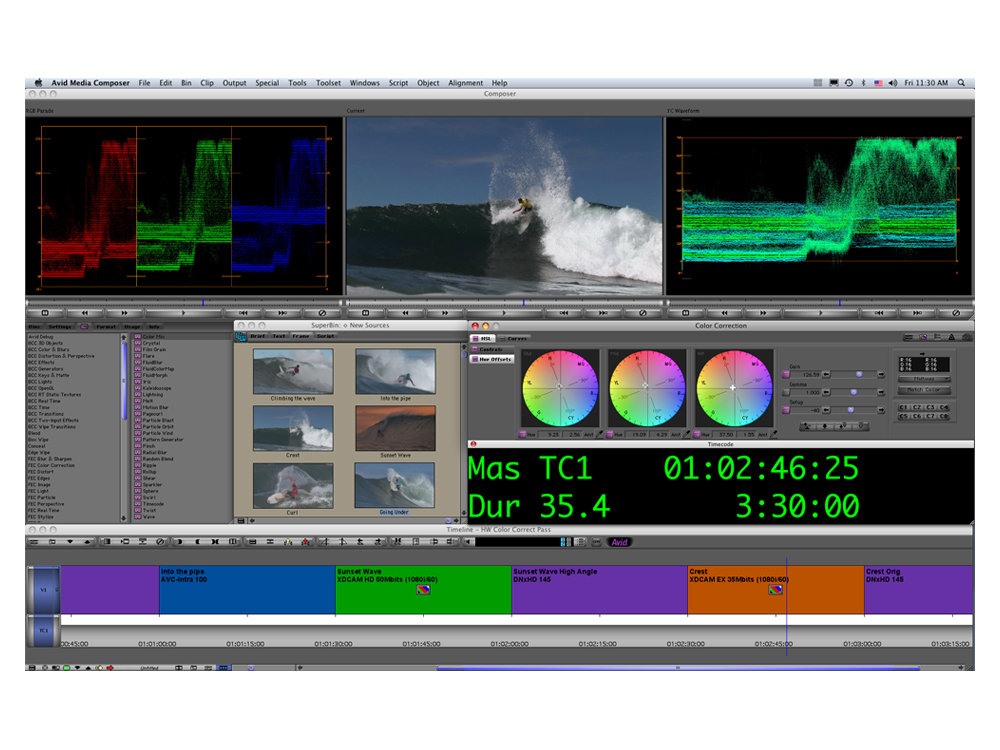
Task: Click the SuperBin icon in bin window
Action: [241, 337]
